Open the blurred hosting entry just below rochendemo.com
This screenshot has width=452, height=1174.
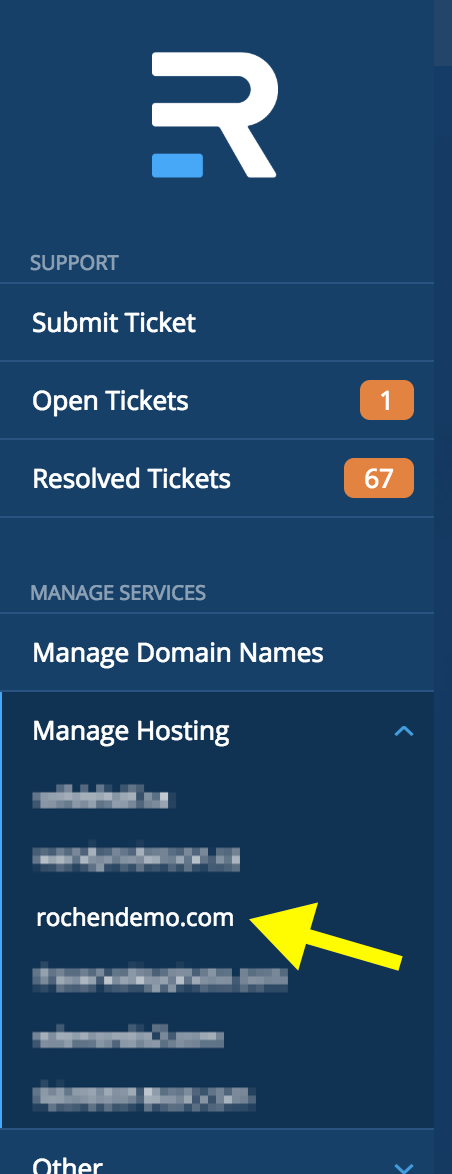coord(160,979)
